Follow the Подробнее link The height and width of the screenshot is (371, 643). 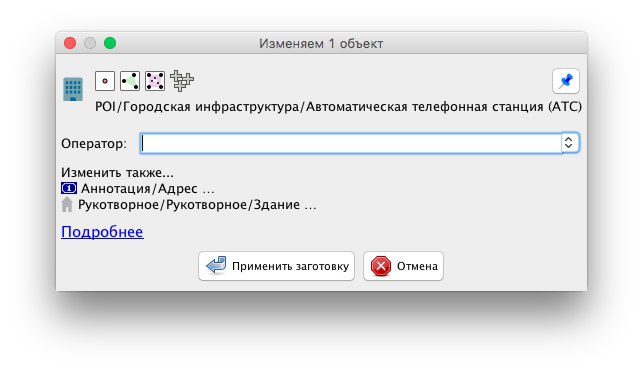pyautogui.click(x=102, y=232)
